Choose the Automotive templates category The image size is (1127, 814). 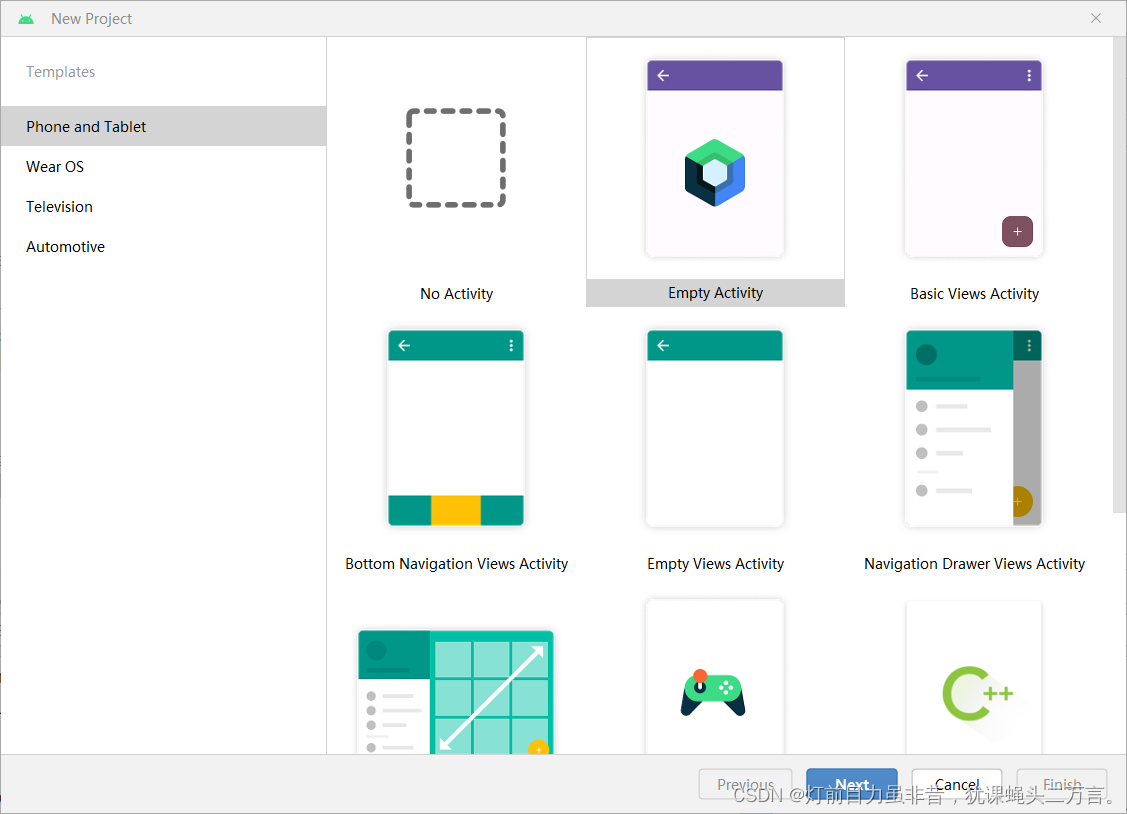[163, 246]
